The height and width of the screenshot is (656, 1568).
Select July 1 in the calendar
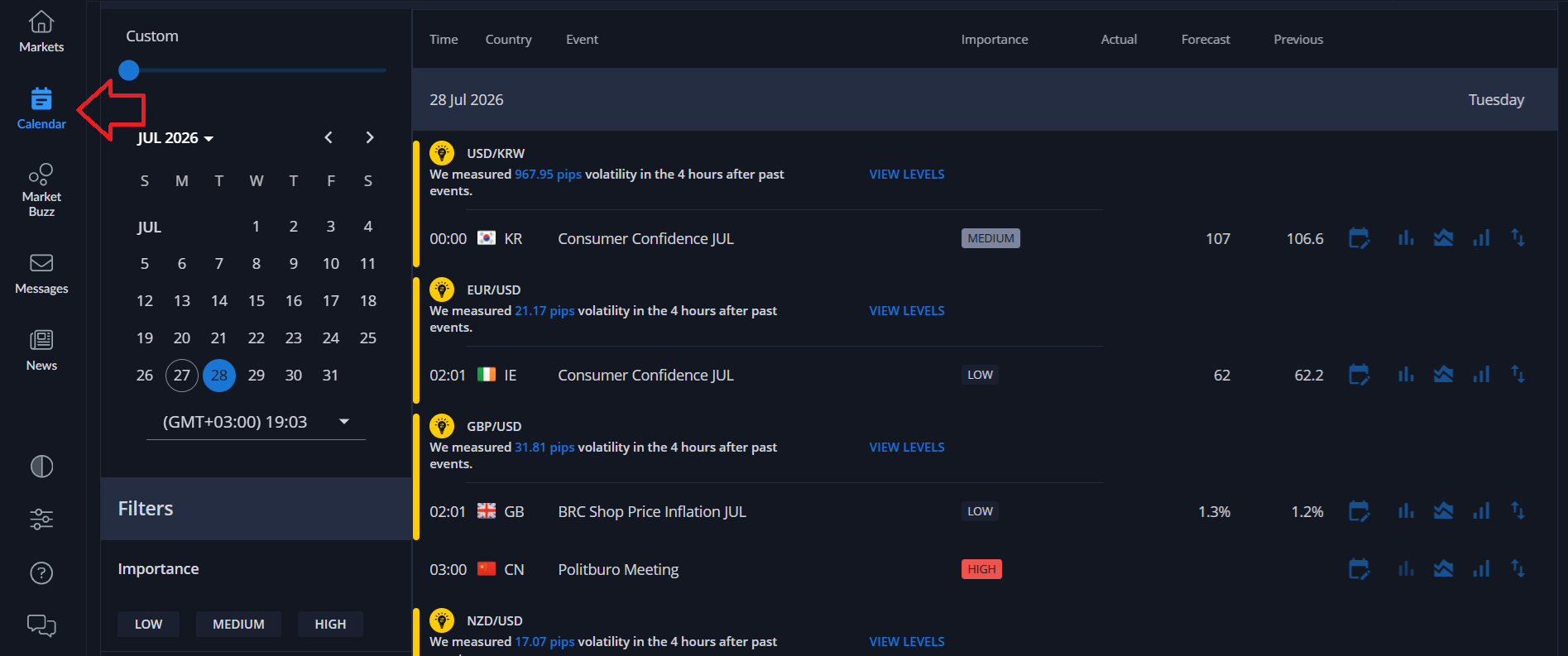click(257, 227)
